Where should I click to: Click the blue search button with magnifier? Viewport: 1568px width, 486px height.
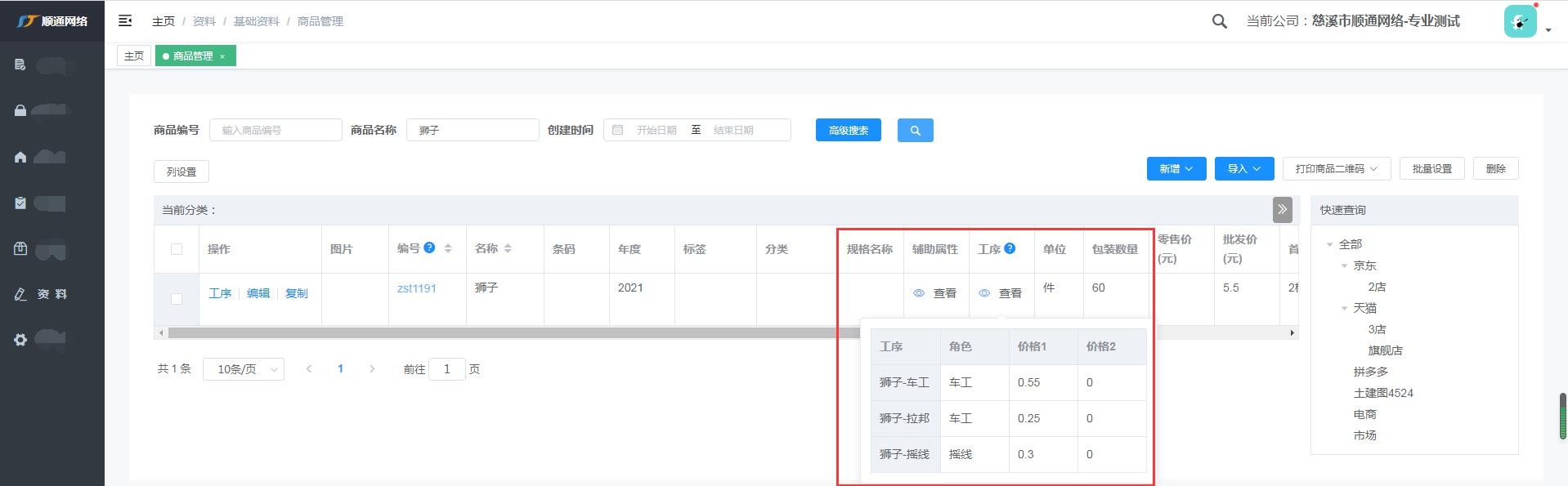915,130
